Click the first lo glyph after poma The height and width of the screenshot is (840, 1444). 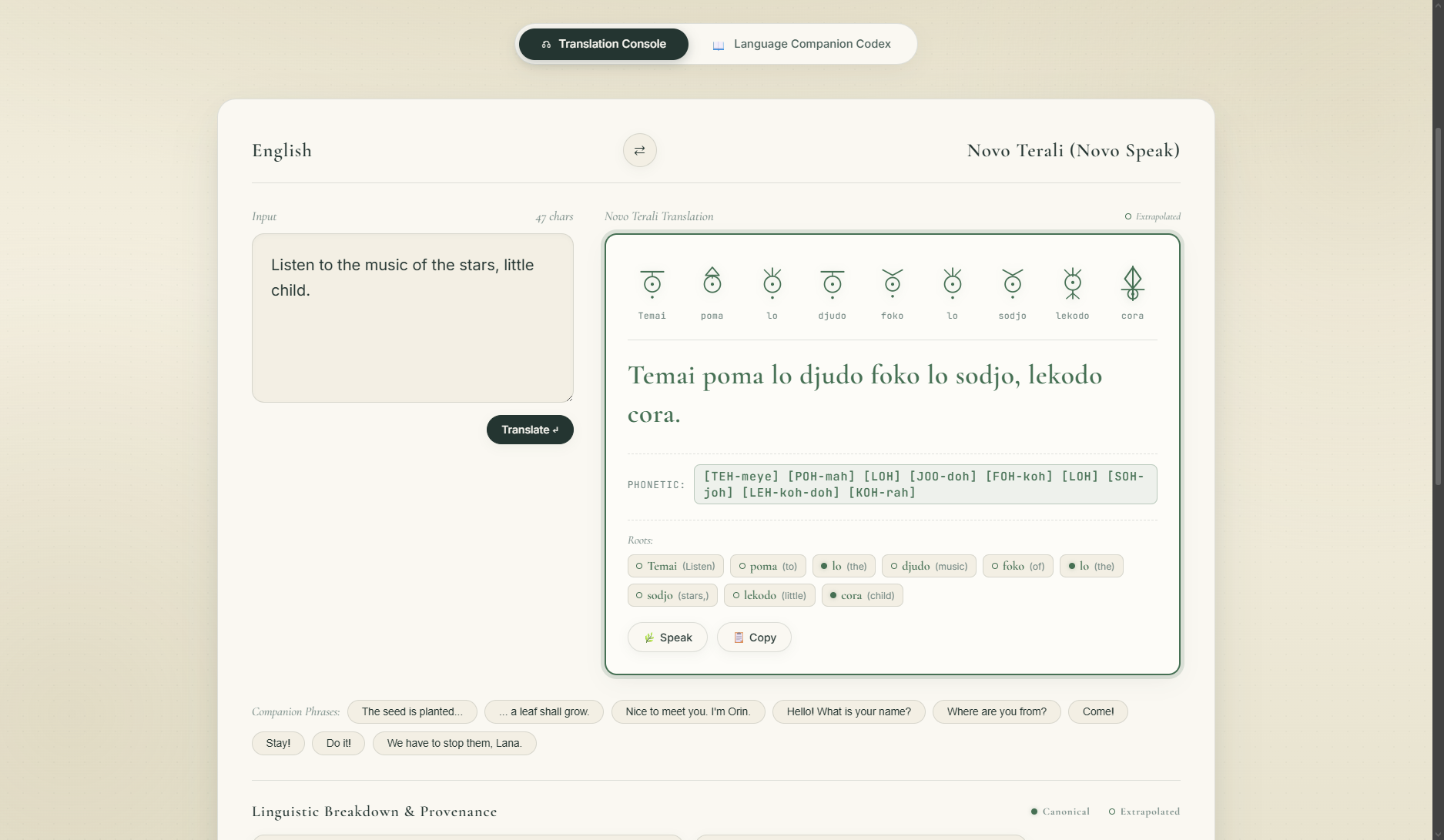(772, 284)
